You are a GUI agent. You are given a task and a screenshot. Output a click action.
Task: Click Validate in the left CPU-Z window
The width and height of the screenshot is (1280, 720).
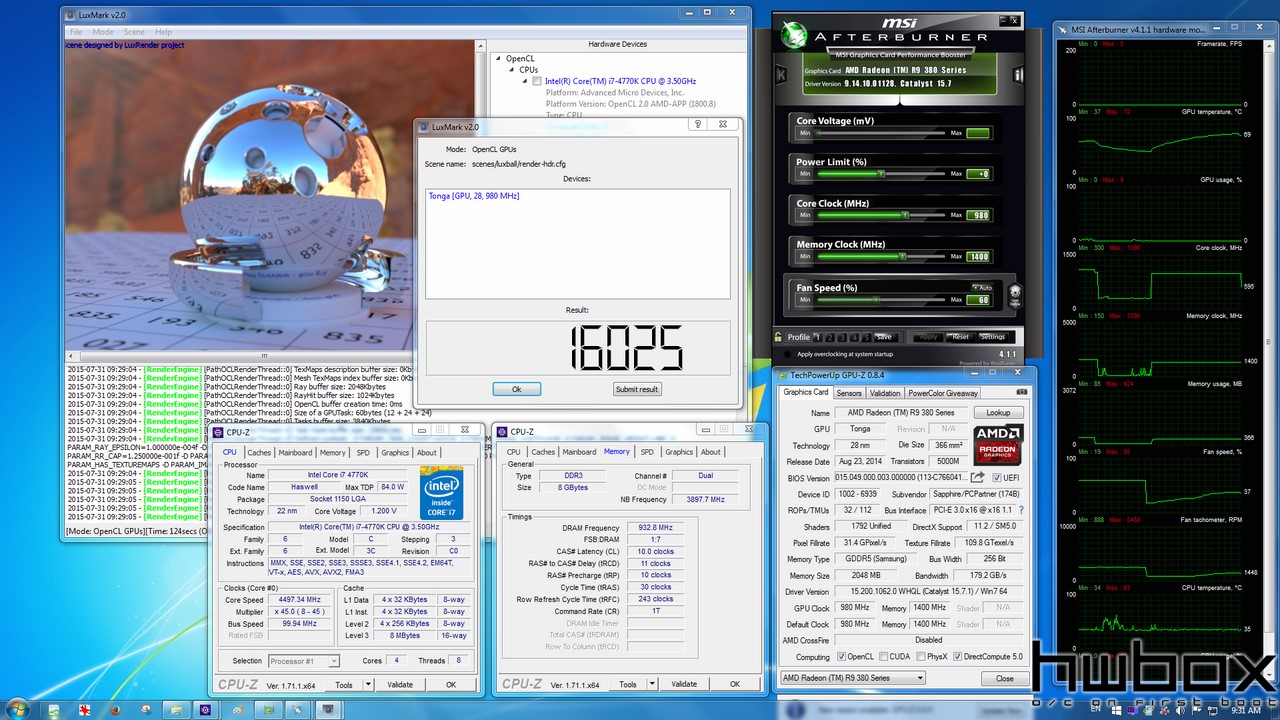coord(400,685)
